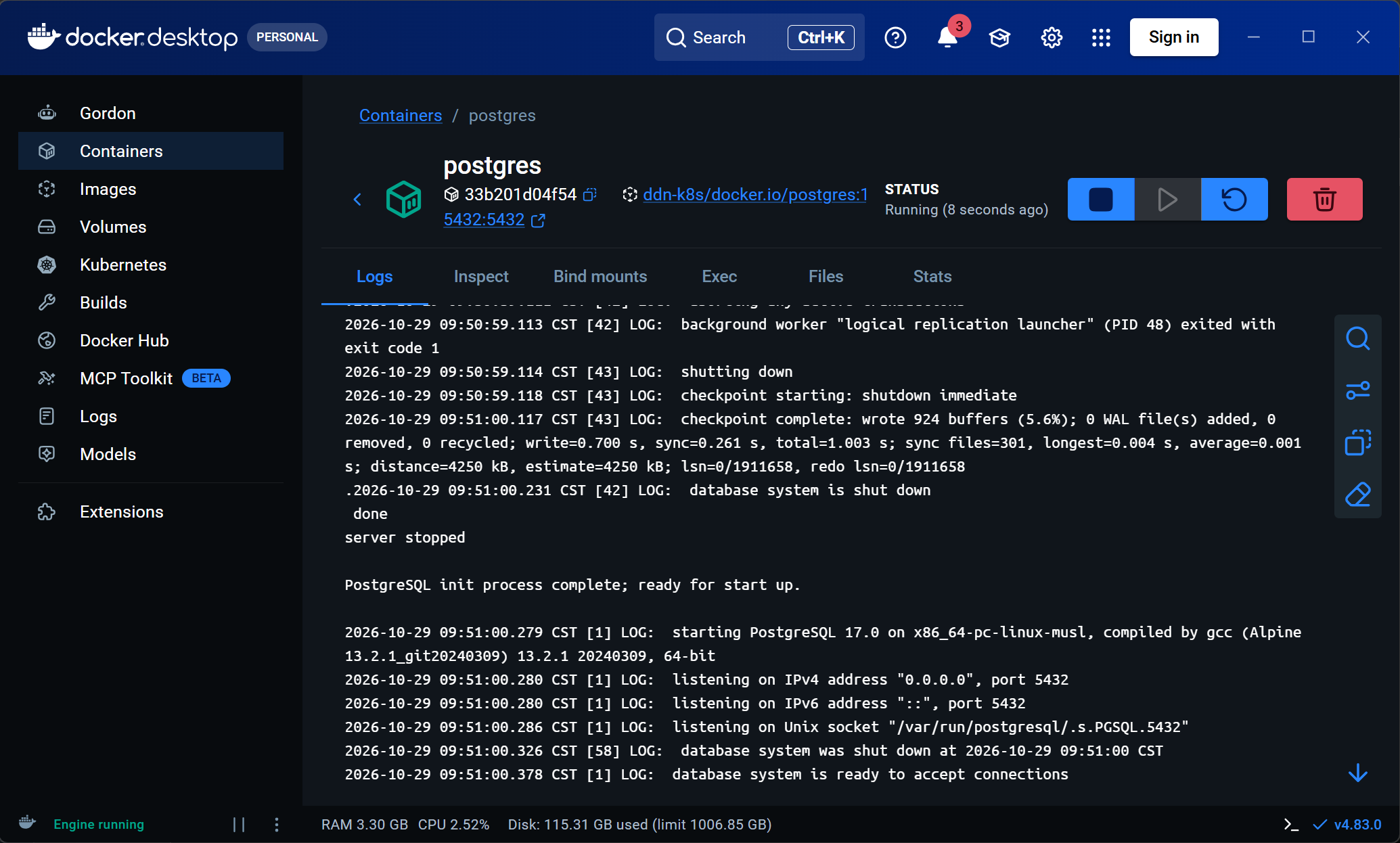Open the help question mark icon
This screenshot has height=843, width=1400.
tap(895, 38)
